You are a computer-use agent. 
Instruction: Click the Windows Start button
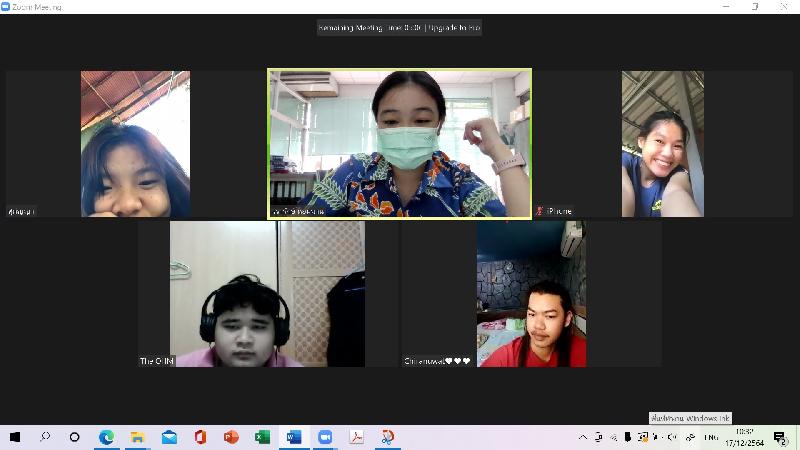click(x=15, y=437)
